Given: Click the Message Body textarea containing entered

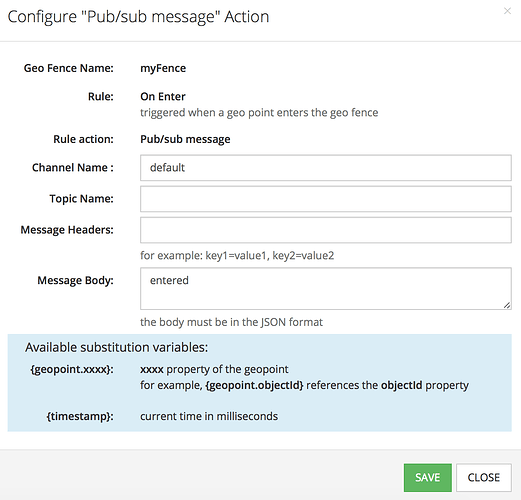Looking at the screenshot, I should [x=326, y=288].
